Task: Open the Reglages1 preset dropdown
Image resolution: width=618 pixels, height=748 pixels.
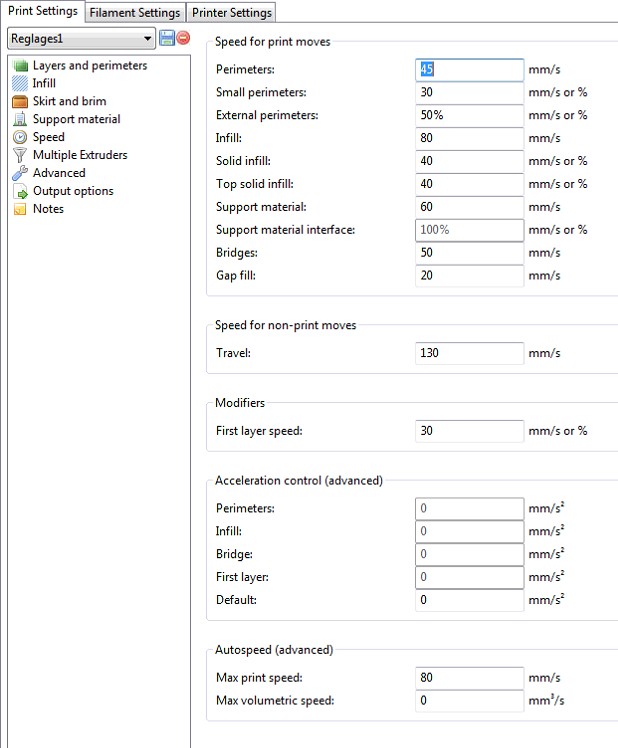Action: (81, 38)
